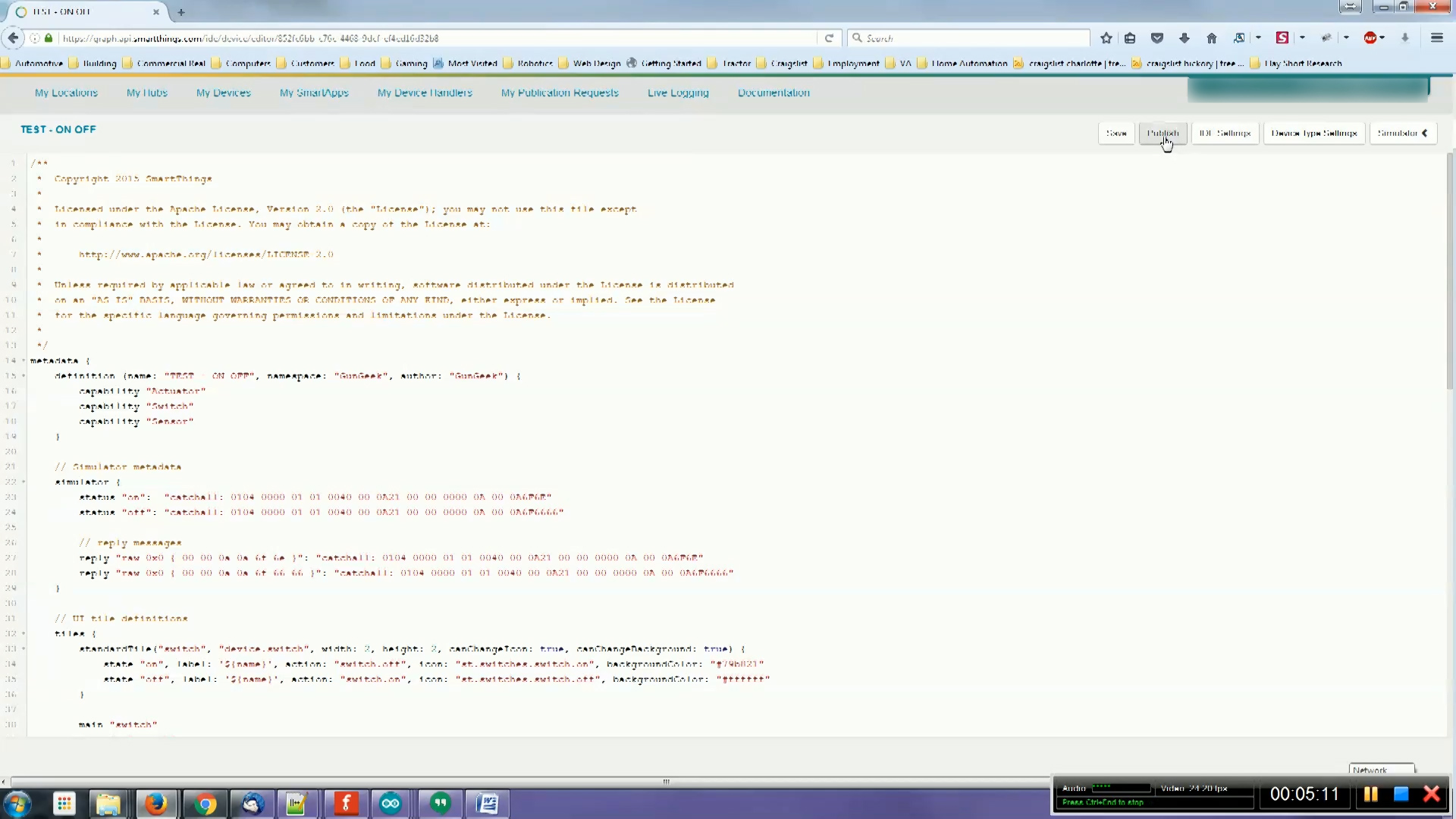
Task: Open the Pocket save icon
Action: tap(1157, 38)
